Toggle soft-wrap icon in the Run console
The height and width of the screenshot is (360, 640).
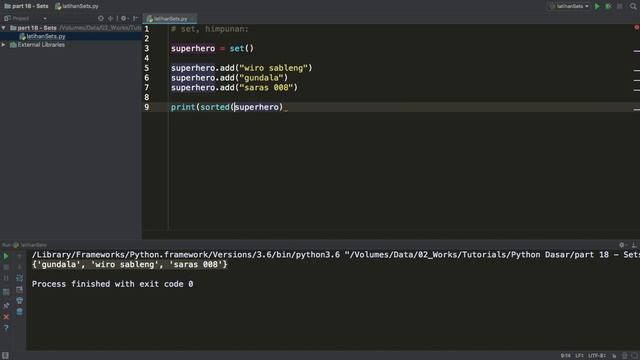[x=19, y=278]
